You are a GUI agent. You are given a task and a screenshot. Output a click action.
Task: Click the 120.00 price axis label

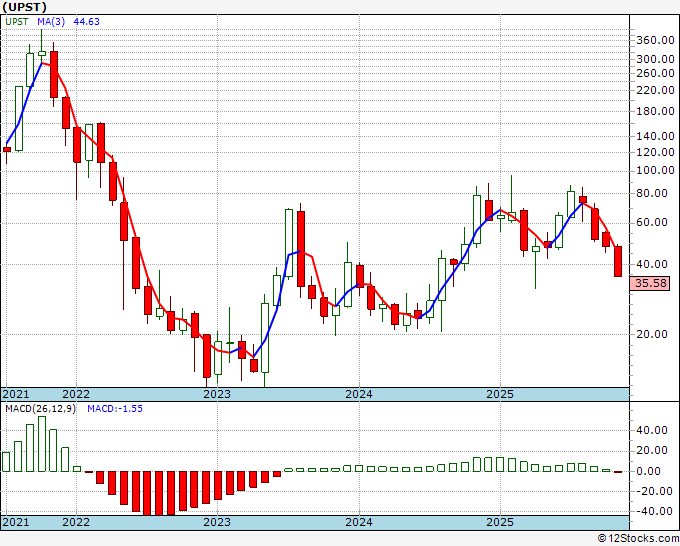(x=655, y=152)
